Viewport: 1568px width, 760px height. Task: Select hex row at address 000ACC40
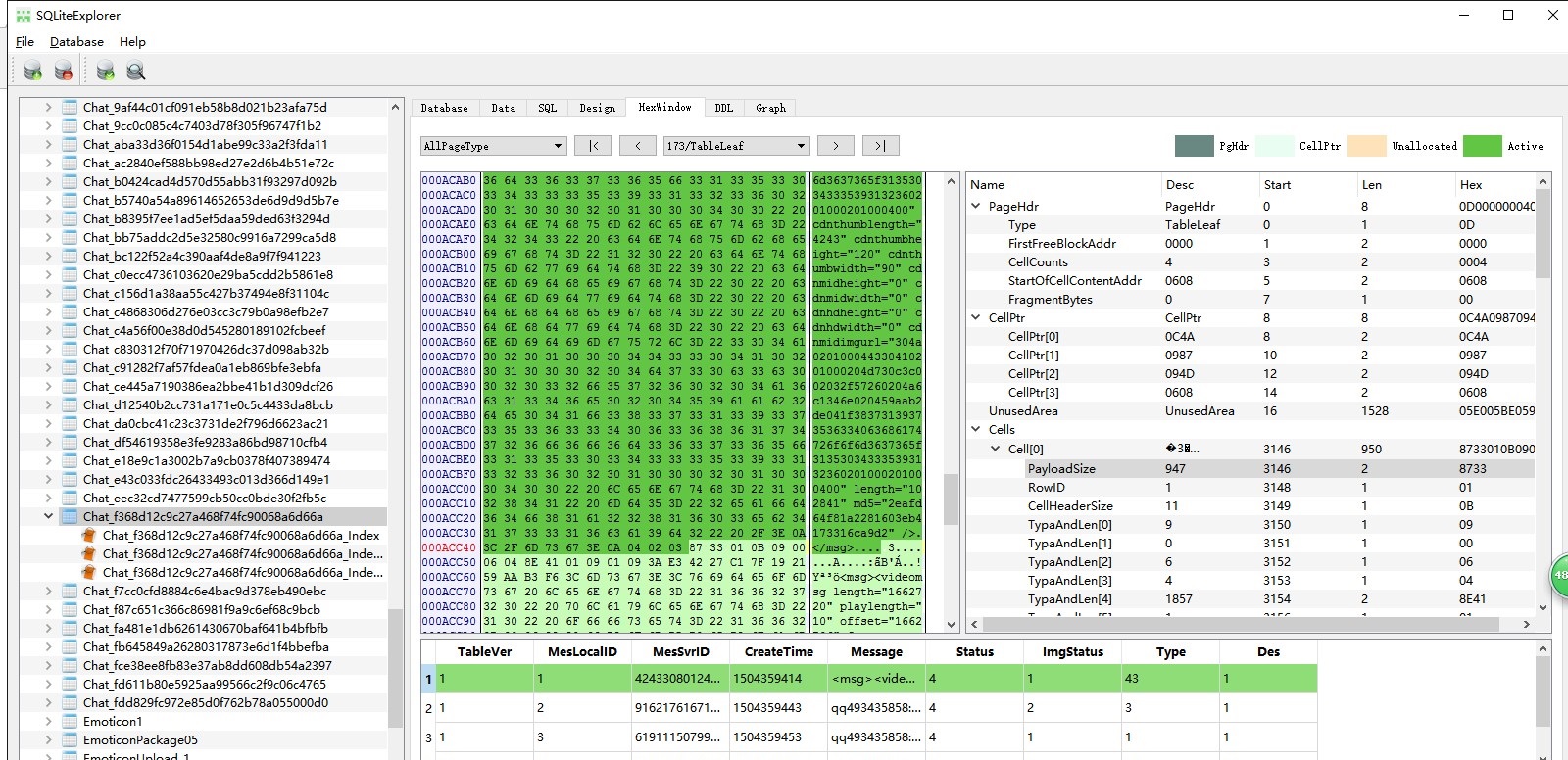coord(672,547)
